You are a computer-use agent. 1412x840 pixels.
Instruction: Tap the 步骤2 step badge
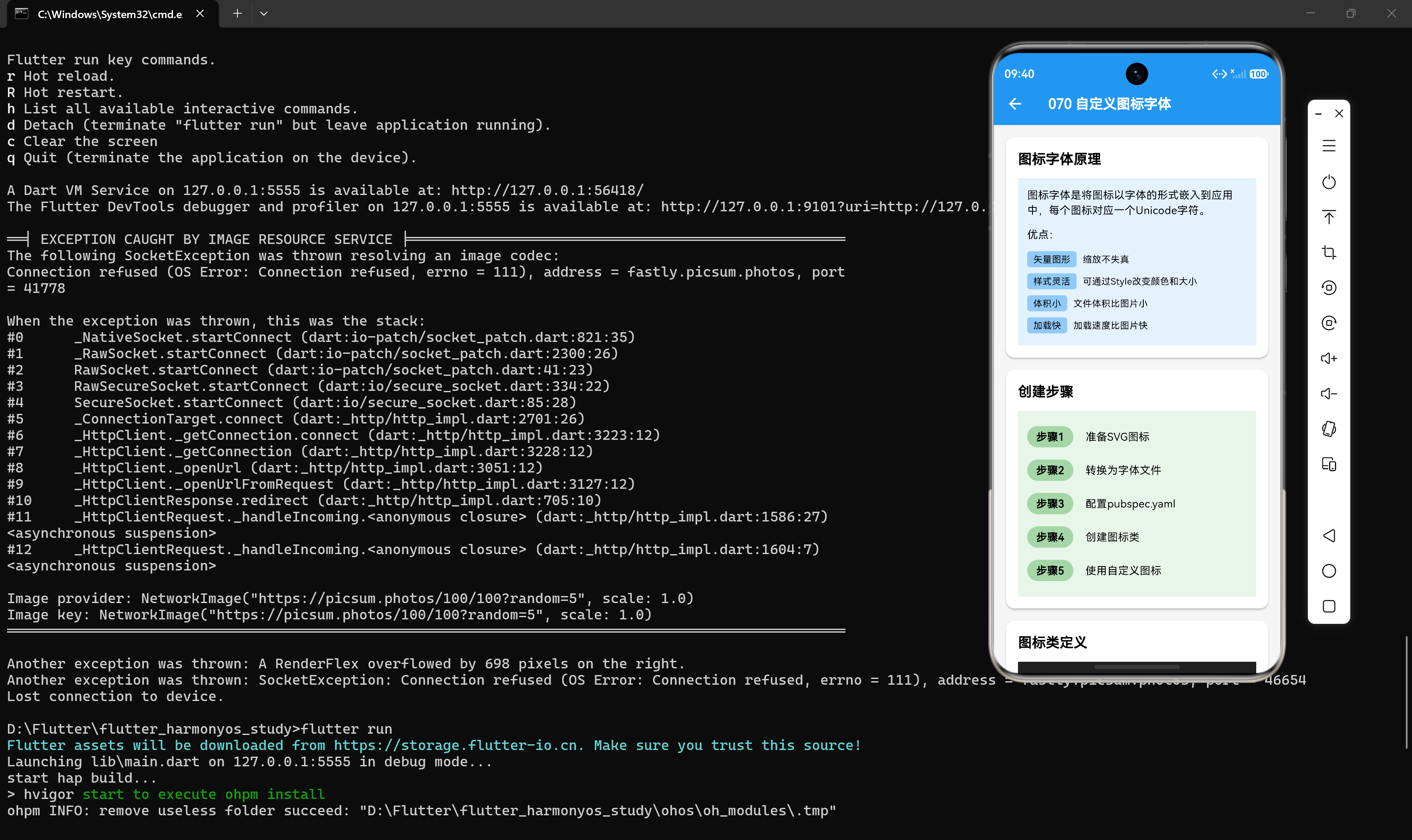[x=1050, y=470]
